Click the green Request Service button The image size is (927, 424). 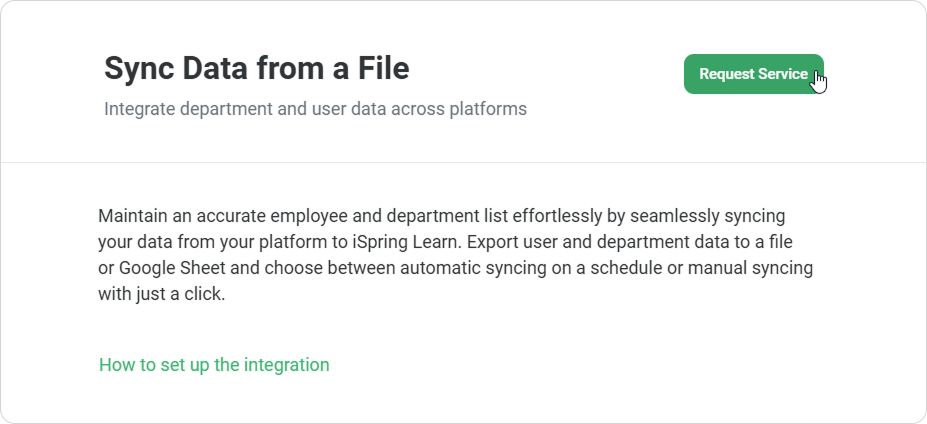click(x=753, y=74)
